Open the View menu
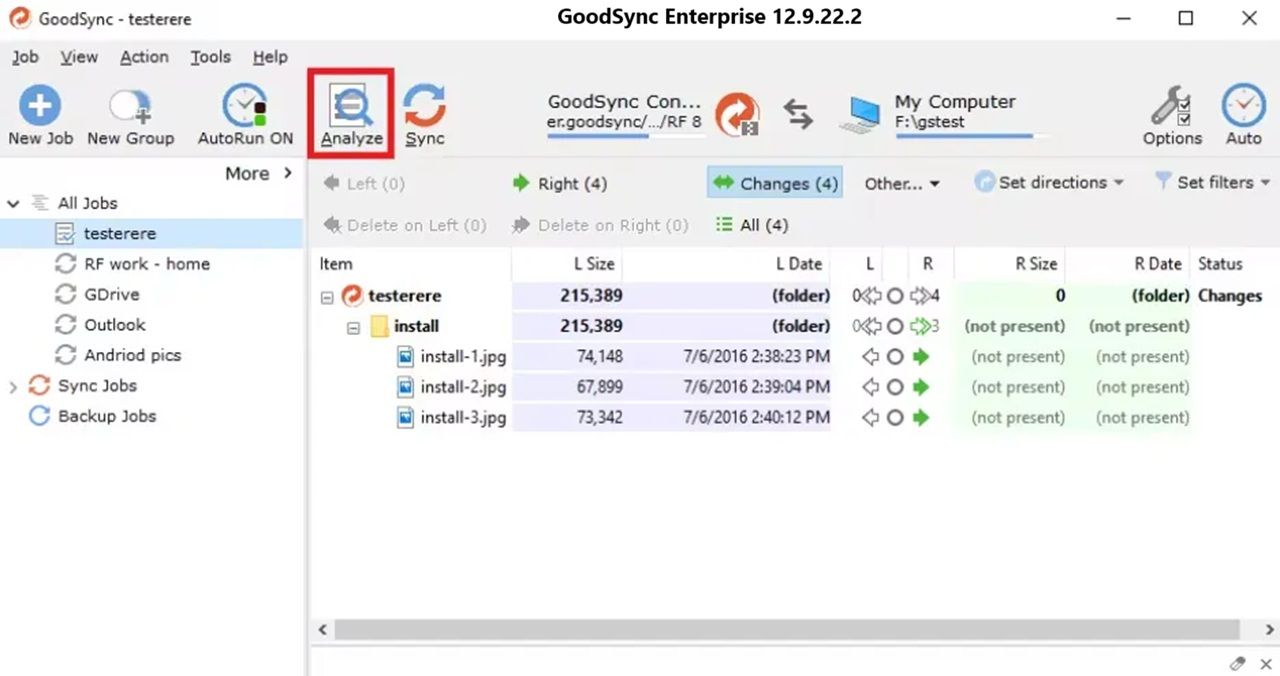 (79, 57)
